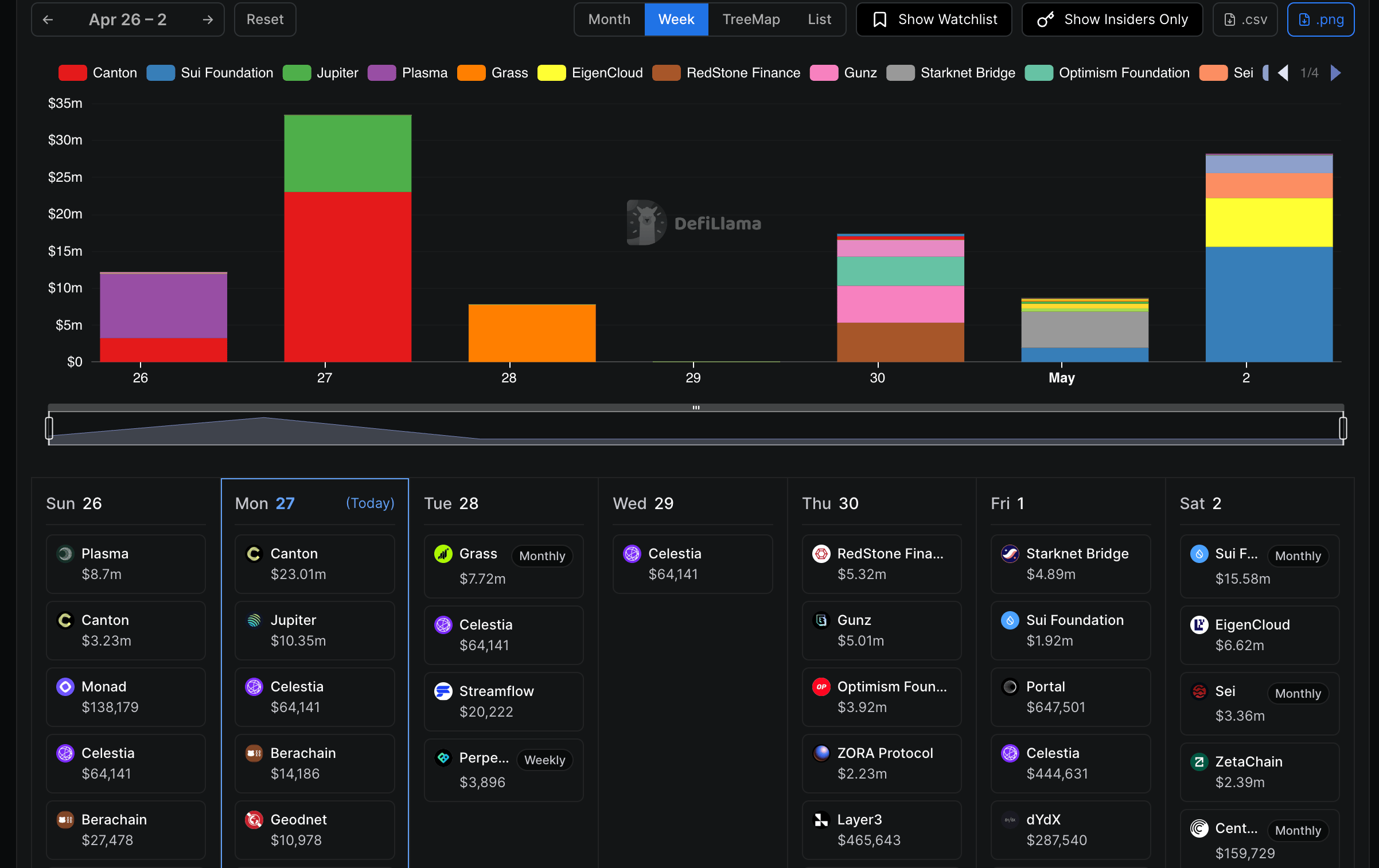Open the EigenCloud unlock card on Saturday

(x=1259, y=635)
